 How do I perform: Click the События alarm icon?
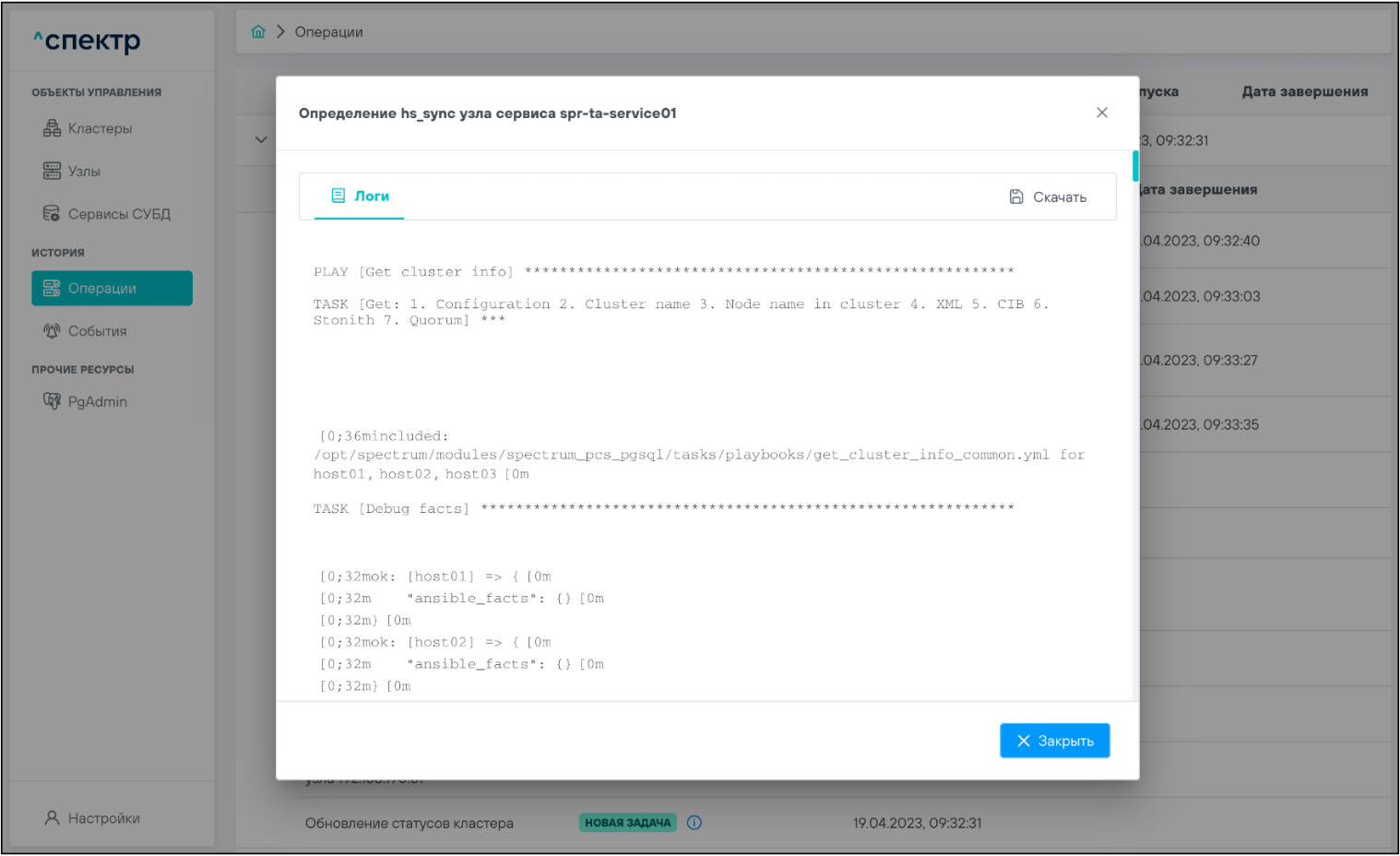52,331
